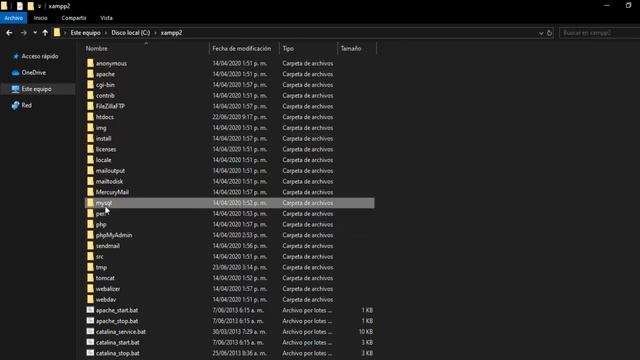The image size is (640, 360).
Task: Click the Properties icon in title bar
Action: 20,6
